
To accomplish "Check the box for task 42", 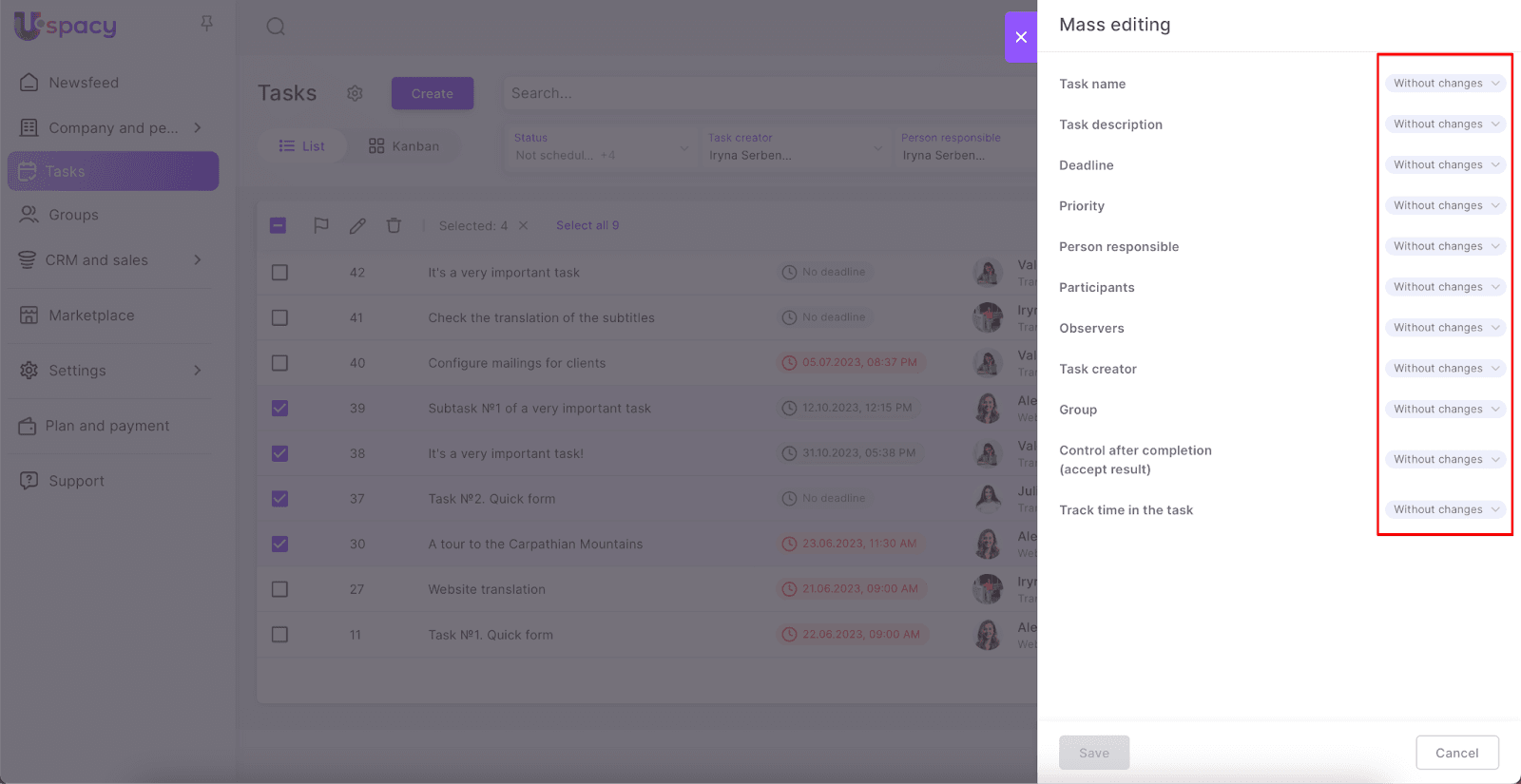I will pyautogui.click(x=279, y=273).
